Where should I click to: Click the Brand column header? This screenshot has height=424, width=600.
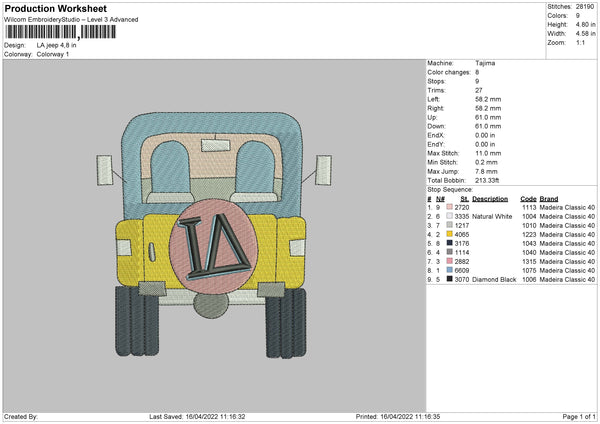coord(550,198)
